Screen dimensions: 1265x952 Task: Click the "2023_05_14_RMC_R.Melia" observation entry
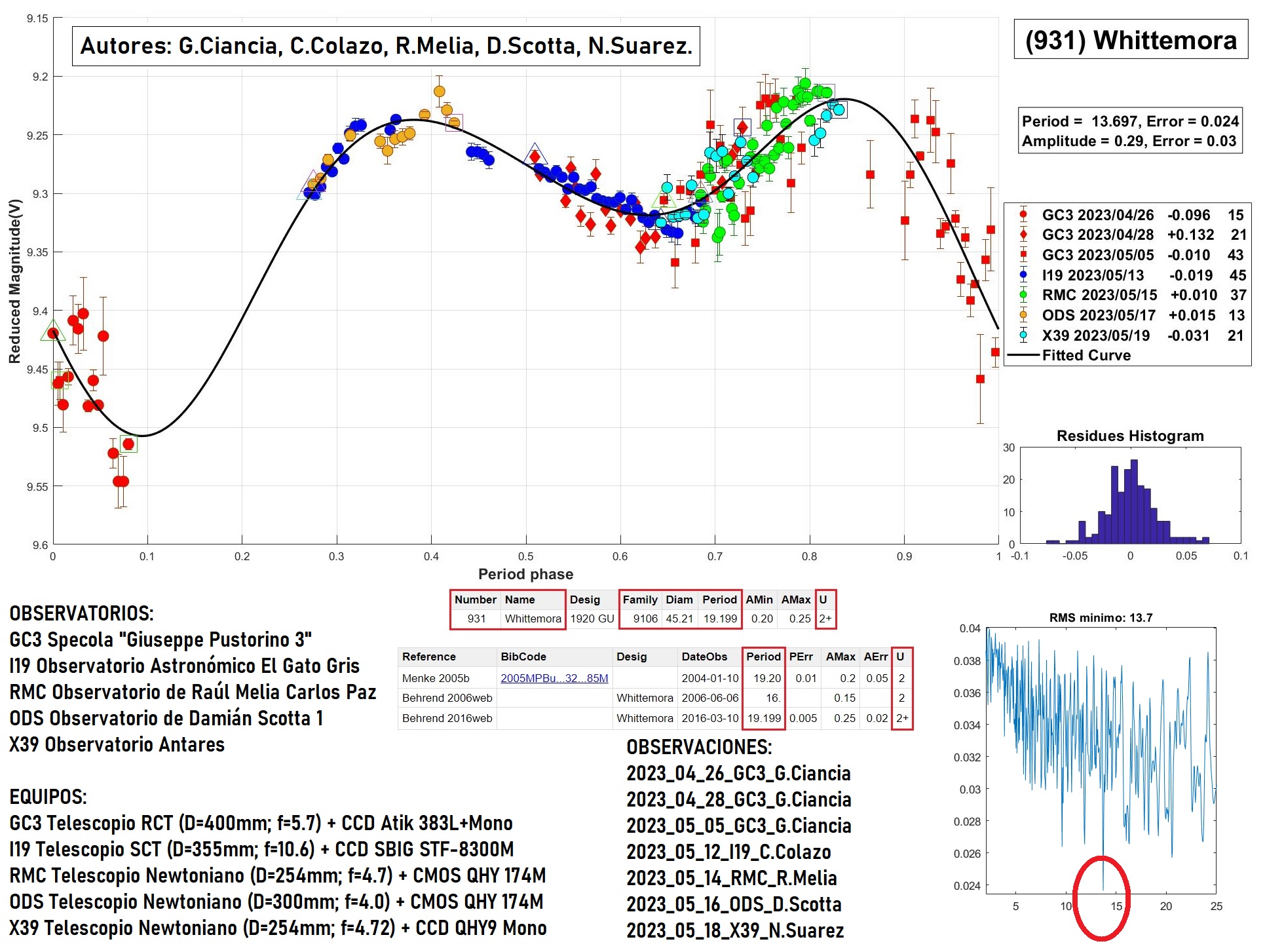pyautogui.click(x=732, y=878)
